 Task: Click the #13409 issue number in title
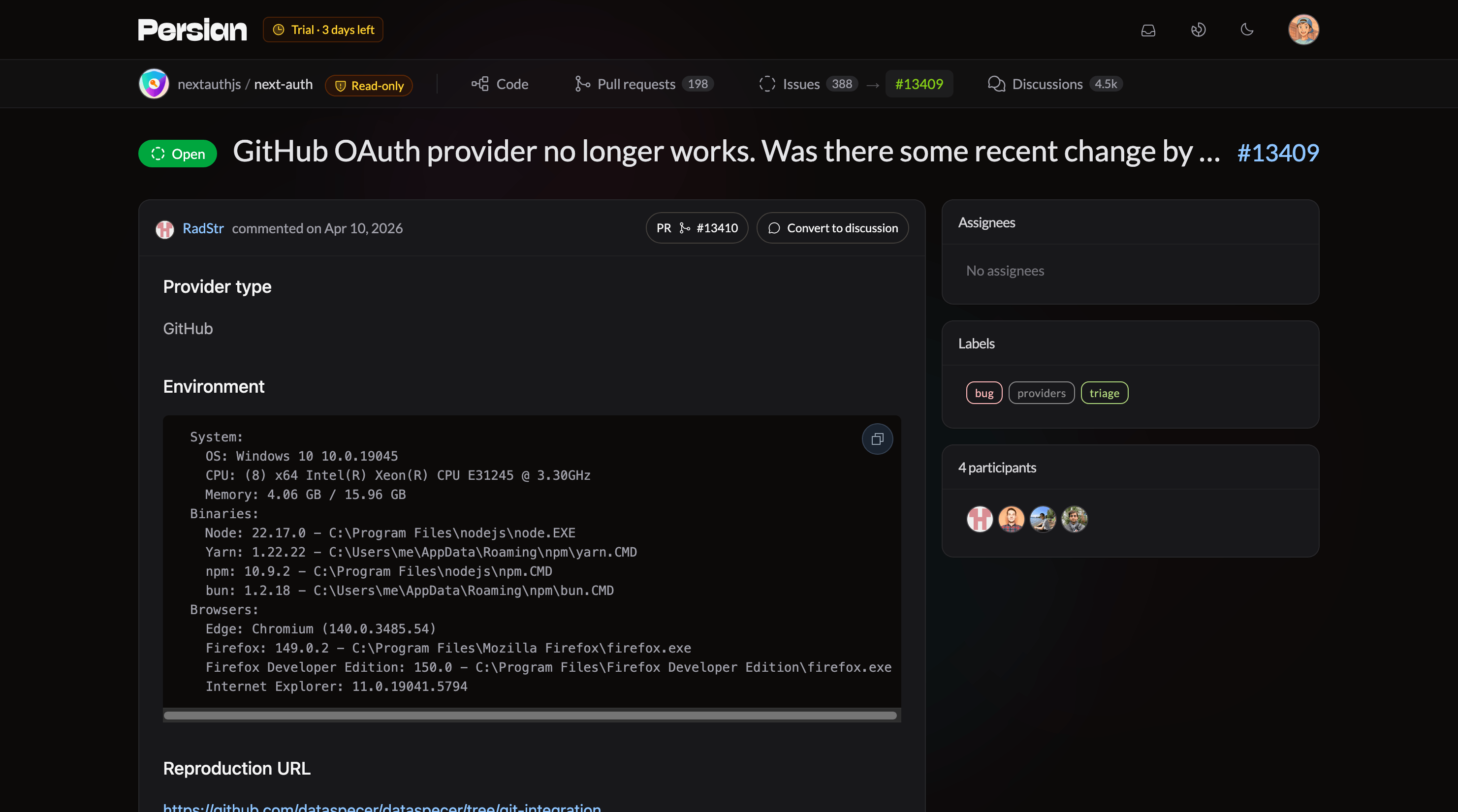(x=1278, y=153)
